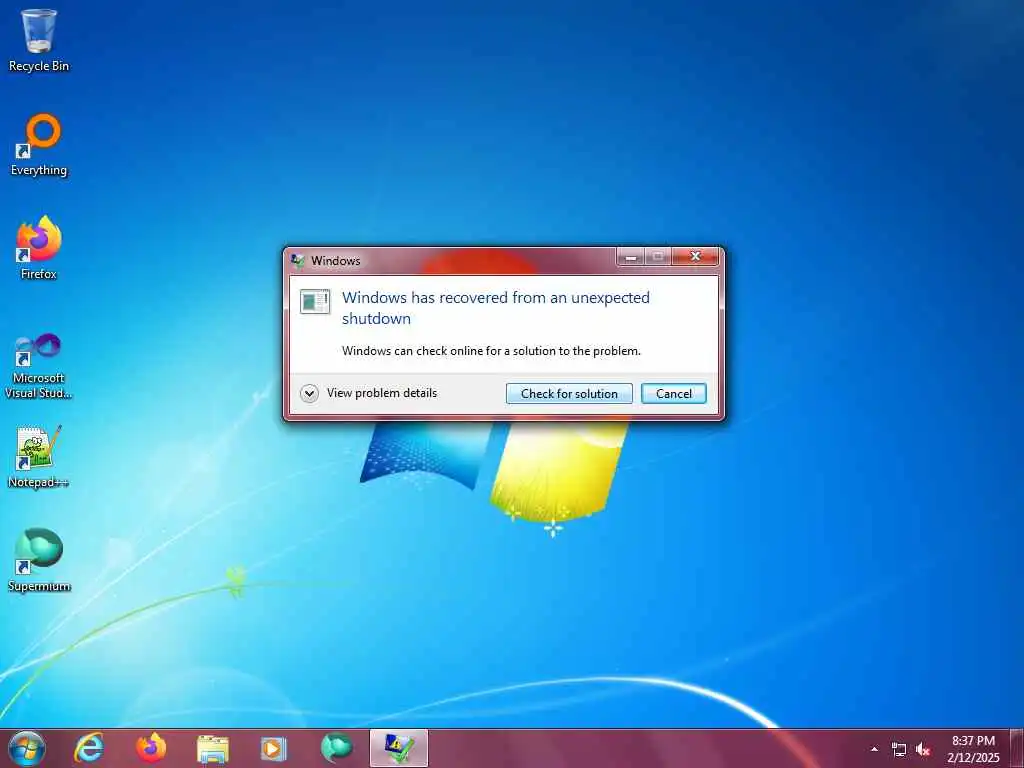Click the problem report taskbar item

[x=399, y=748]
